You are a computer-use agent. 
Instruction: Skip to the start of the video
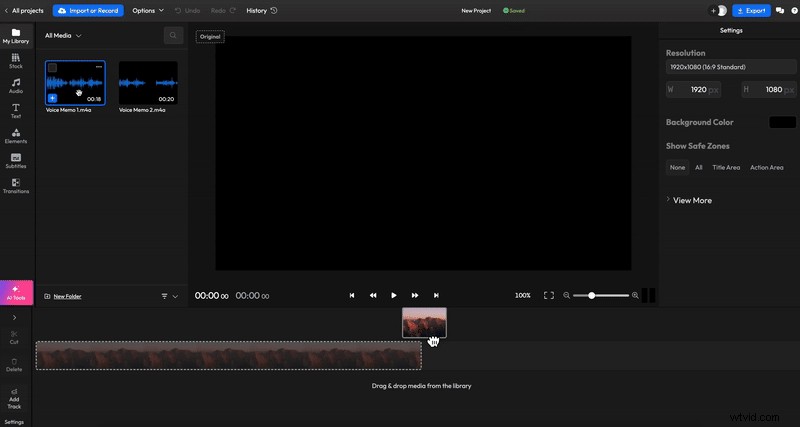click(x=352, y=295)
